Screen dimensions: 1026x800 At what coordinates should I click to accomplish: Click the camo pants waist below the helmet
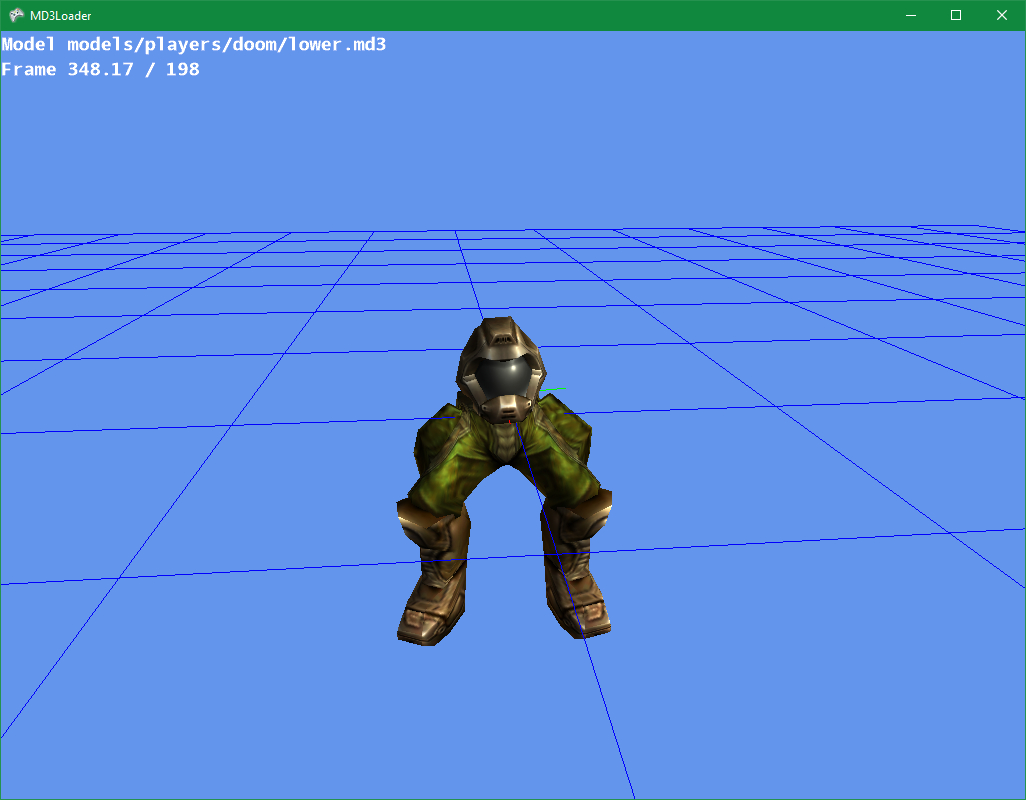[x=505, y=440]
